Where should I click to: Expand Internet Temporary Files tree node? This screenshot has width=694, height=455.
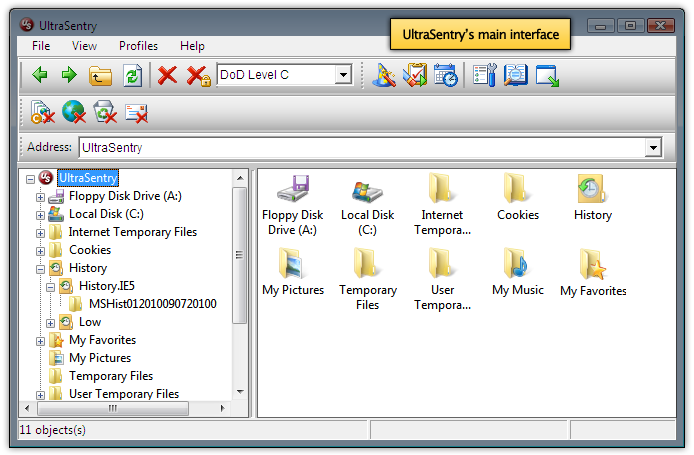40,233
